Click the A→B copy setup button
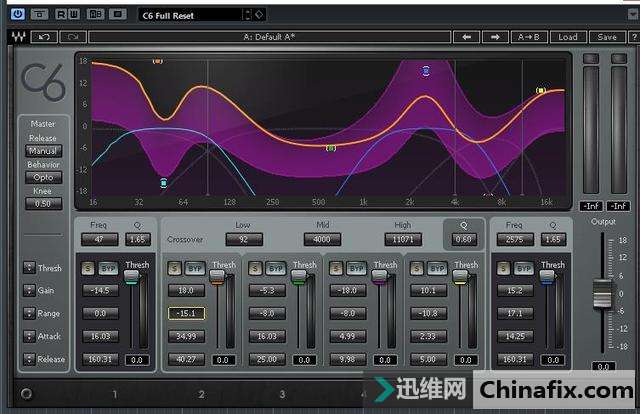Screen dimensions: 640x414 [x=530, y=37]
